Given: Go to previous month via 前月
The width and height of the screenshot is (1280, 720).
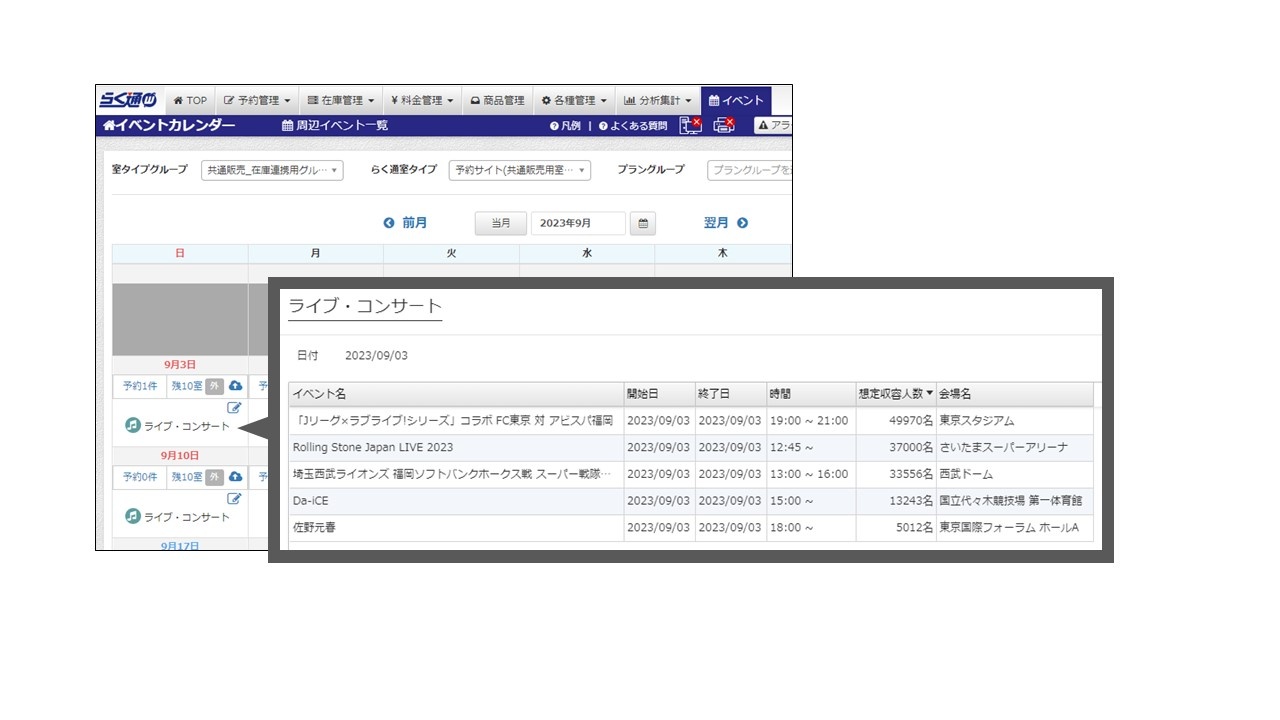Looking at the screenshot, I should pyautogui.click(x=406, y=223).
